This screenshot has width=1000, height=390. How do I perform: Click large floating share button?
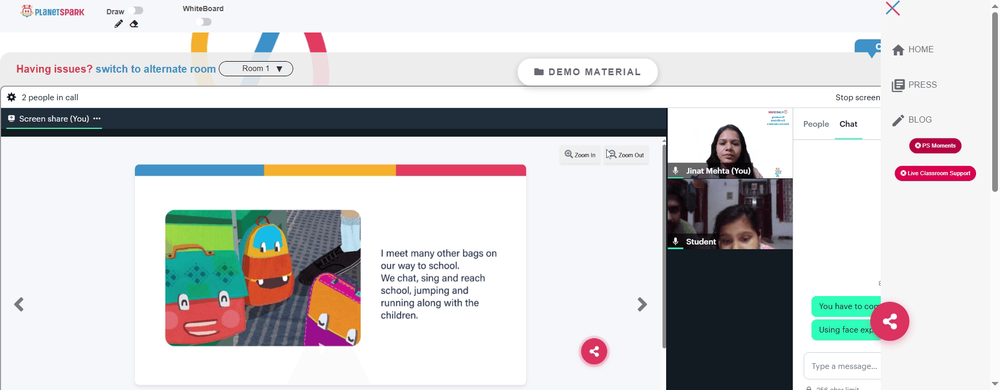point(890,322)
